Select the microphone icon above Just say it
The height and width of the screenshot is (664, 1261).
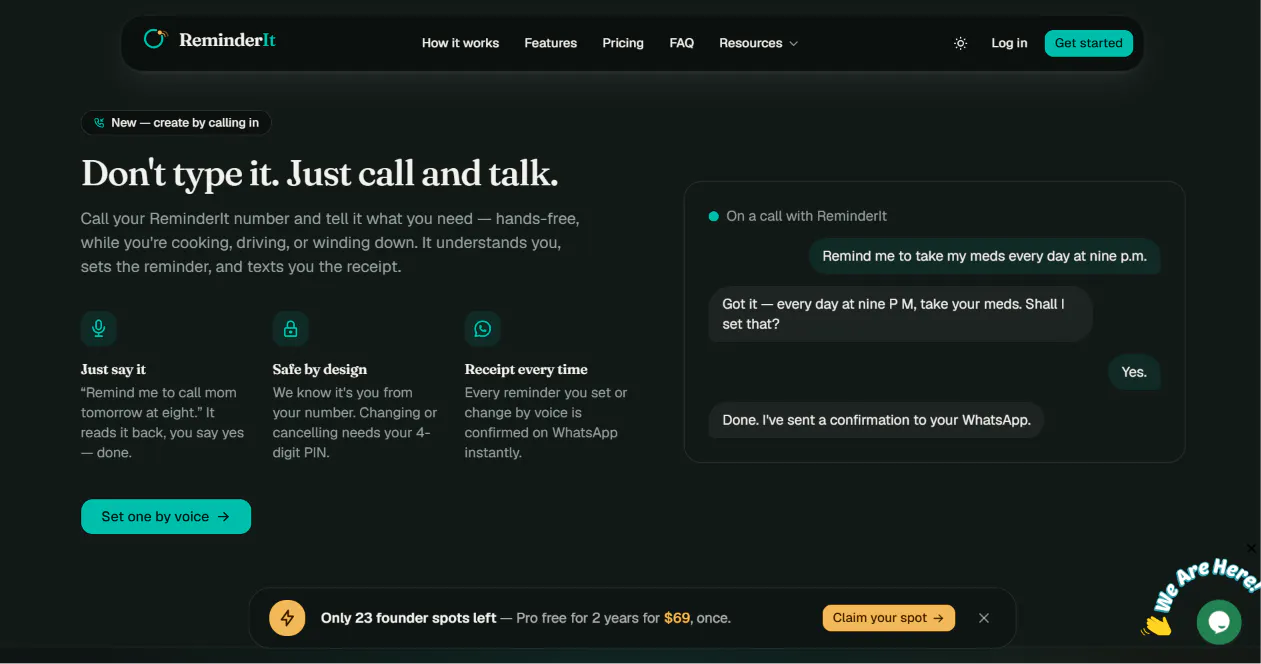pos(99,328)
